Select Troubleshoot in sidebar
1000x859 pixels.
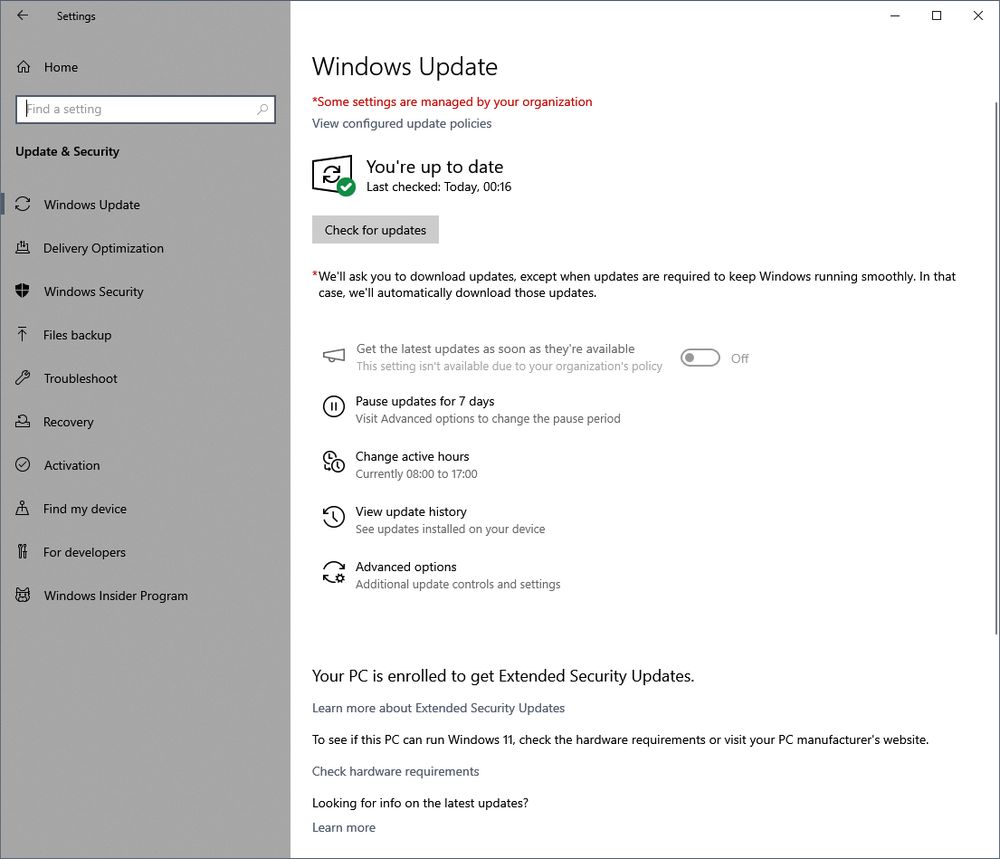tap(145, 378)
